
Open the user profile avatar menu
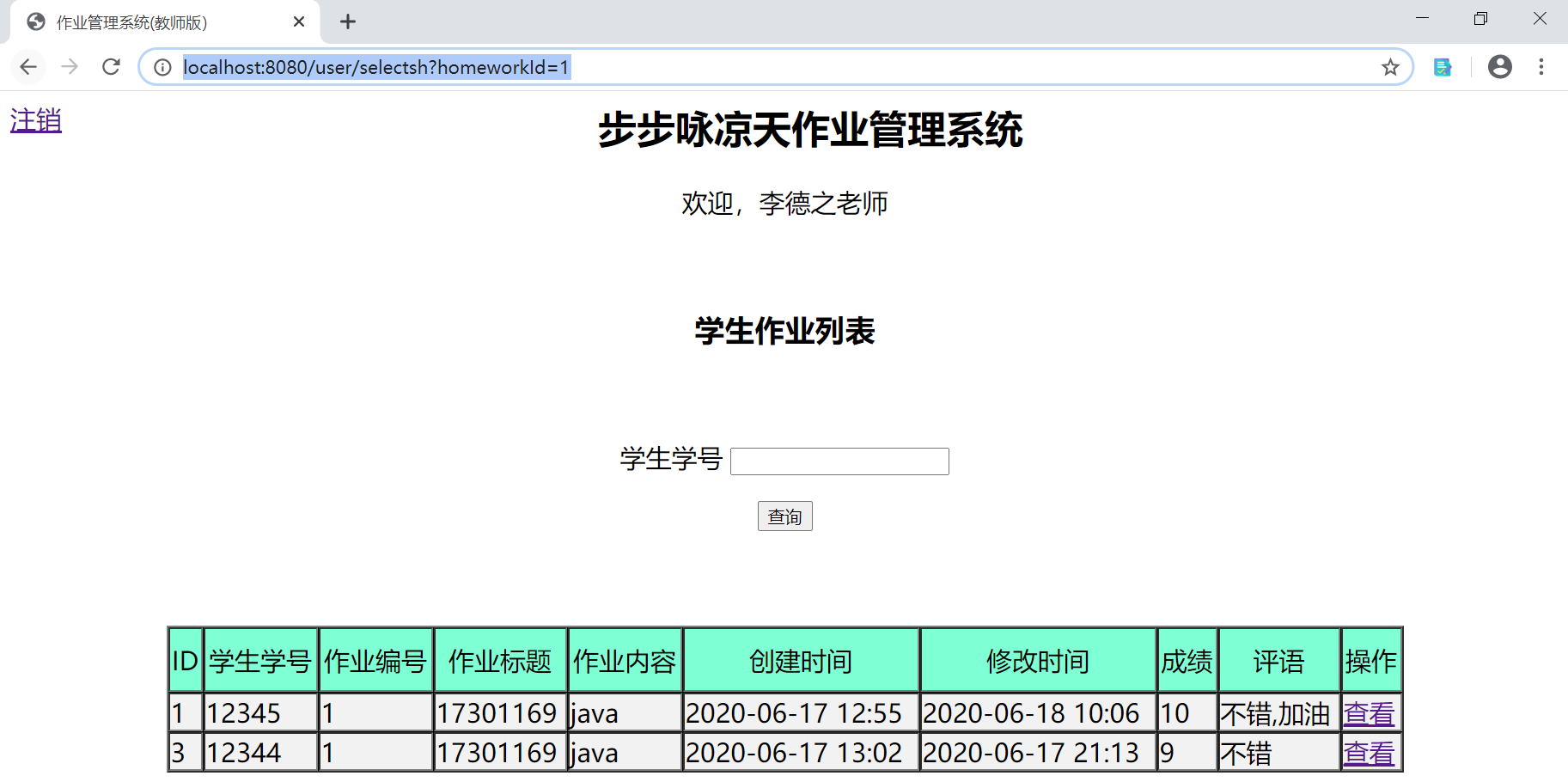coord(1500,67)
